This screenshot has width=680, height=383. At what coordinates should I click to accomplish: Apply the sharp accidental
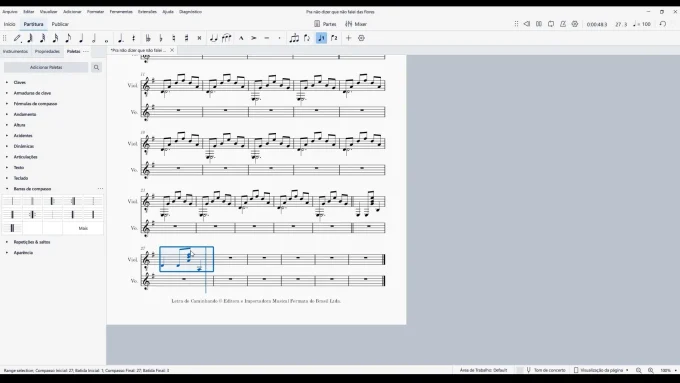click(x=186, y=38)
